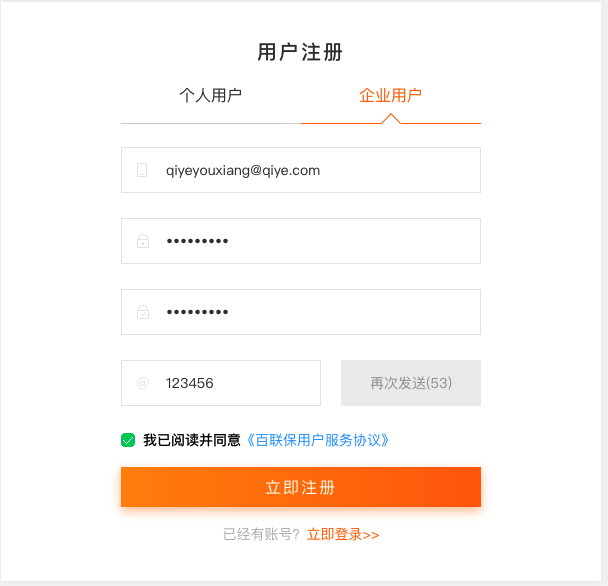Click the @ icon in verification code field
The image size is (608, 586).
(x=143, y=383)
